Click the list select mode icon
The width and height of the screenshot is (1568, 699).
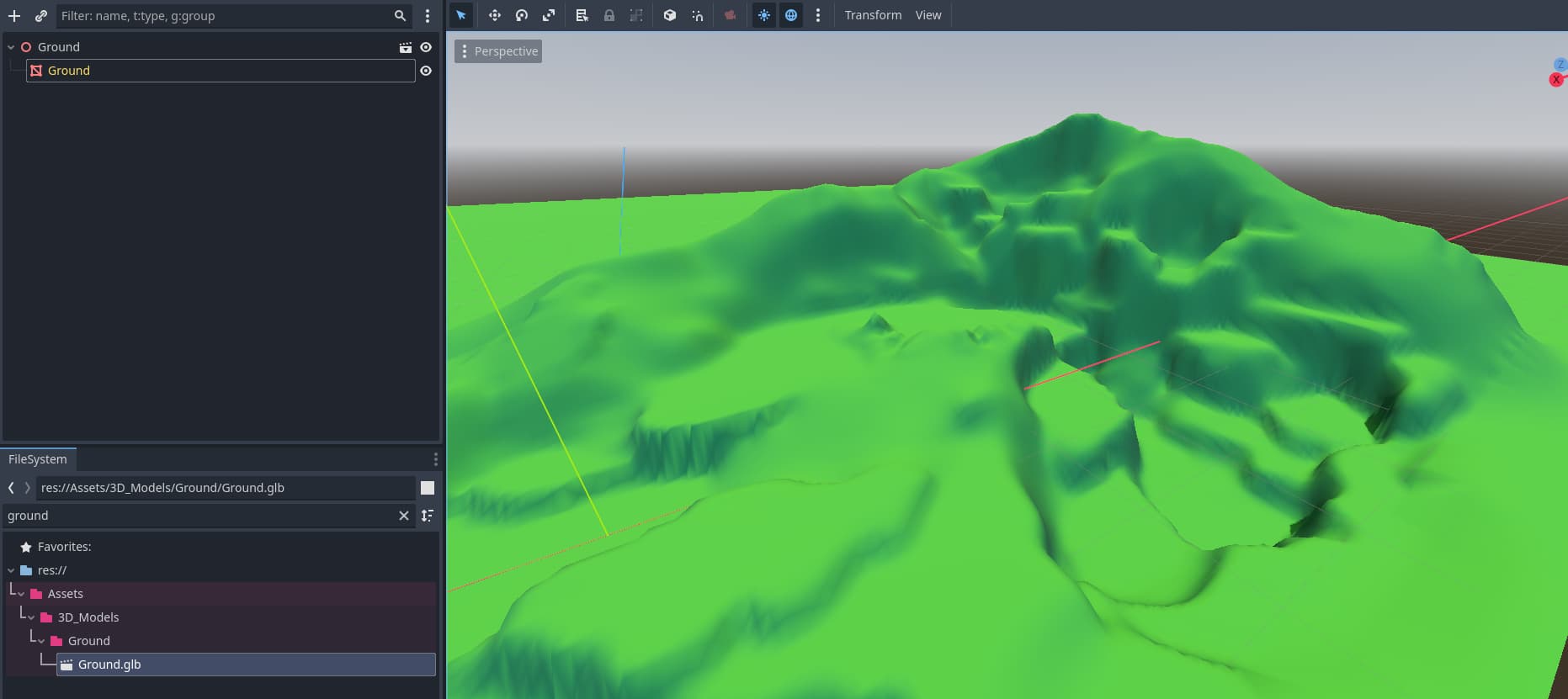(x=582, y=15)
